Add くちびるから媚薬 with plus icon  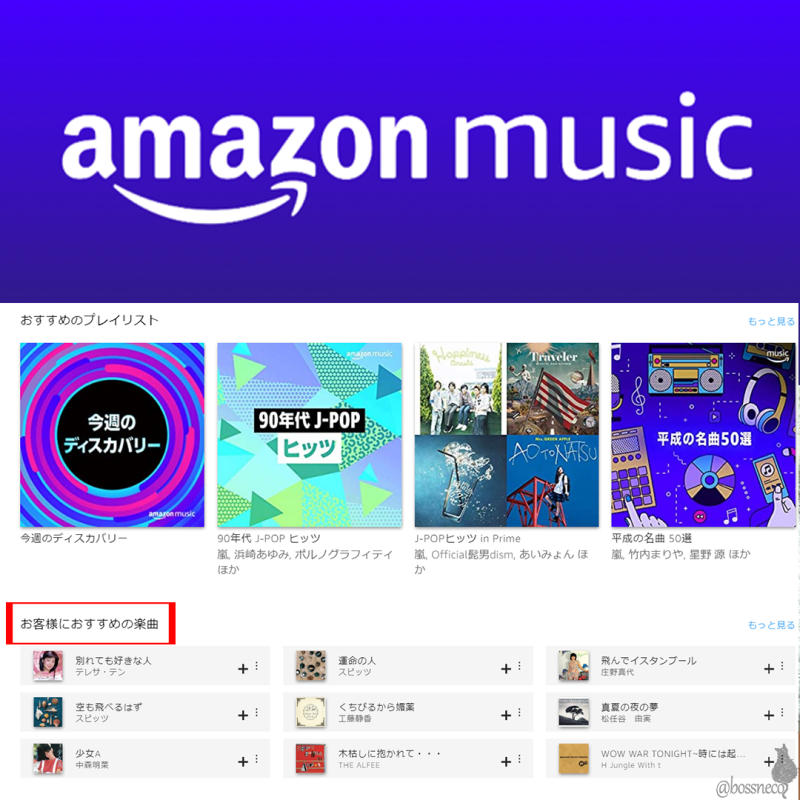pyautogui.click(x=506, y=715)
